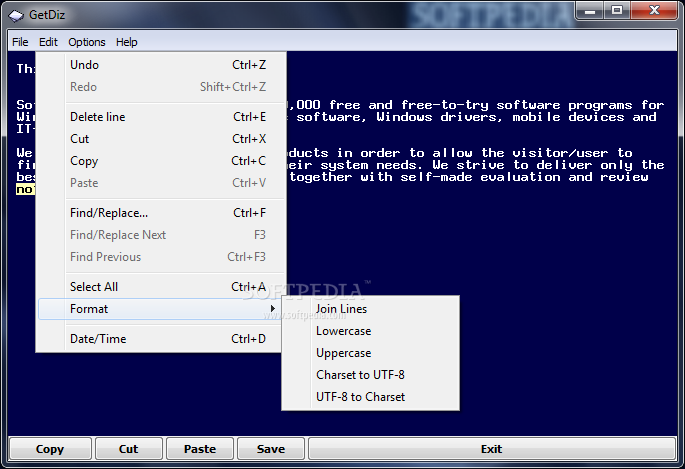The height and width of the screenshot is (469, 685).
Task: Minimize the GetDiz window
Action: coord(590,10)
